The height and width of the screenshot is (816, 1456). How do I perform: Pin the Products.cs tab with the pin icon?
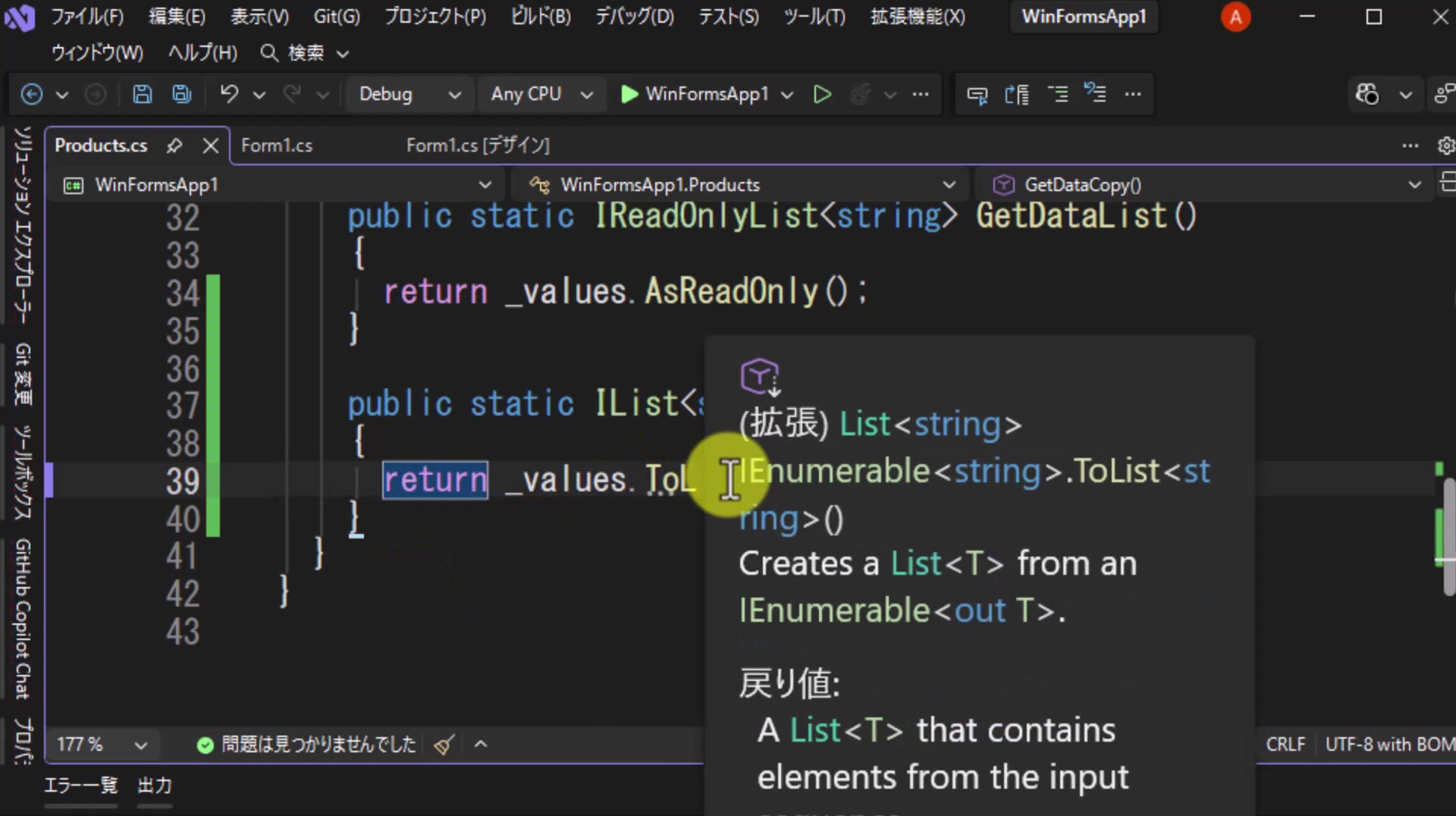pos(174,145)
